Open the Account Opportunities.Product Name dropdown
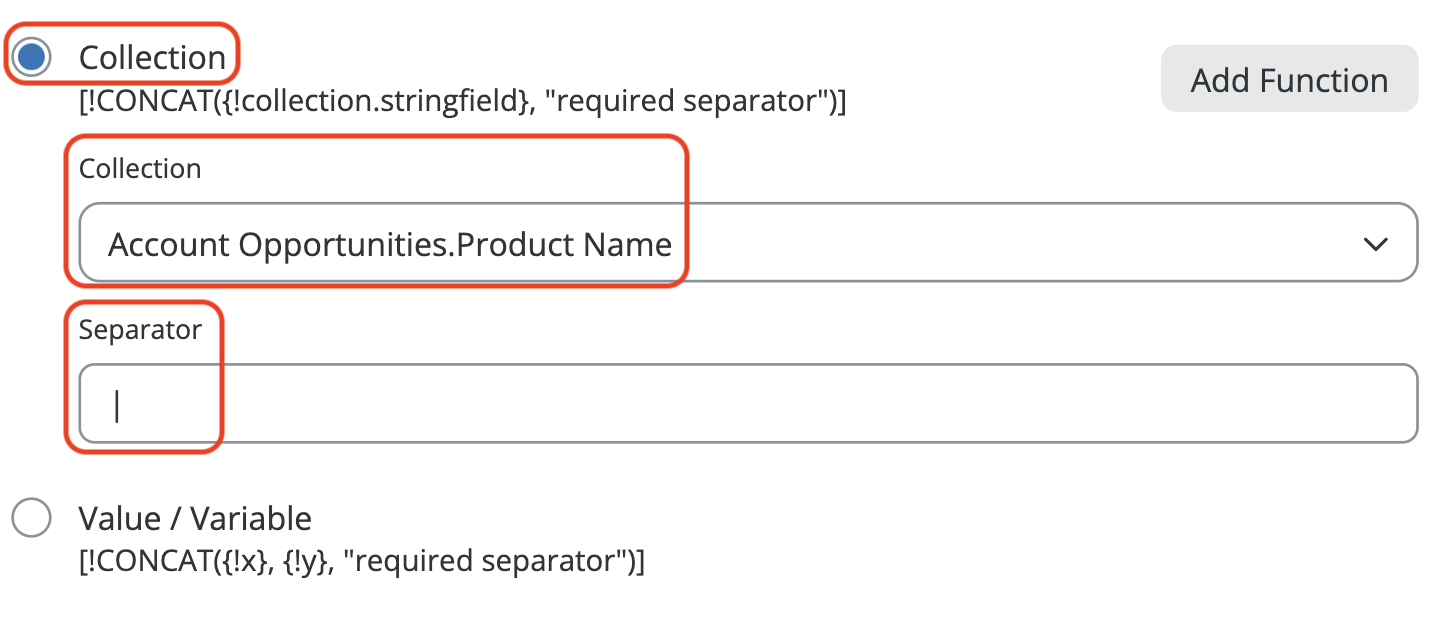 click(x=747, y=243)
